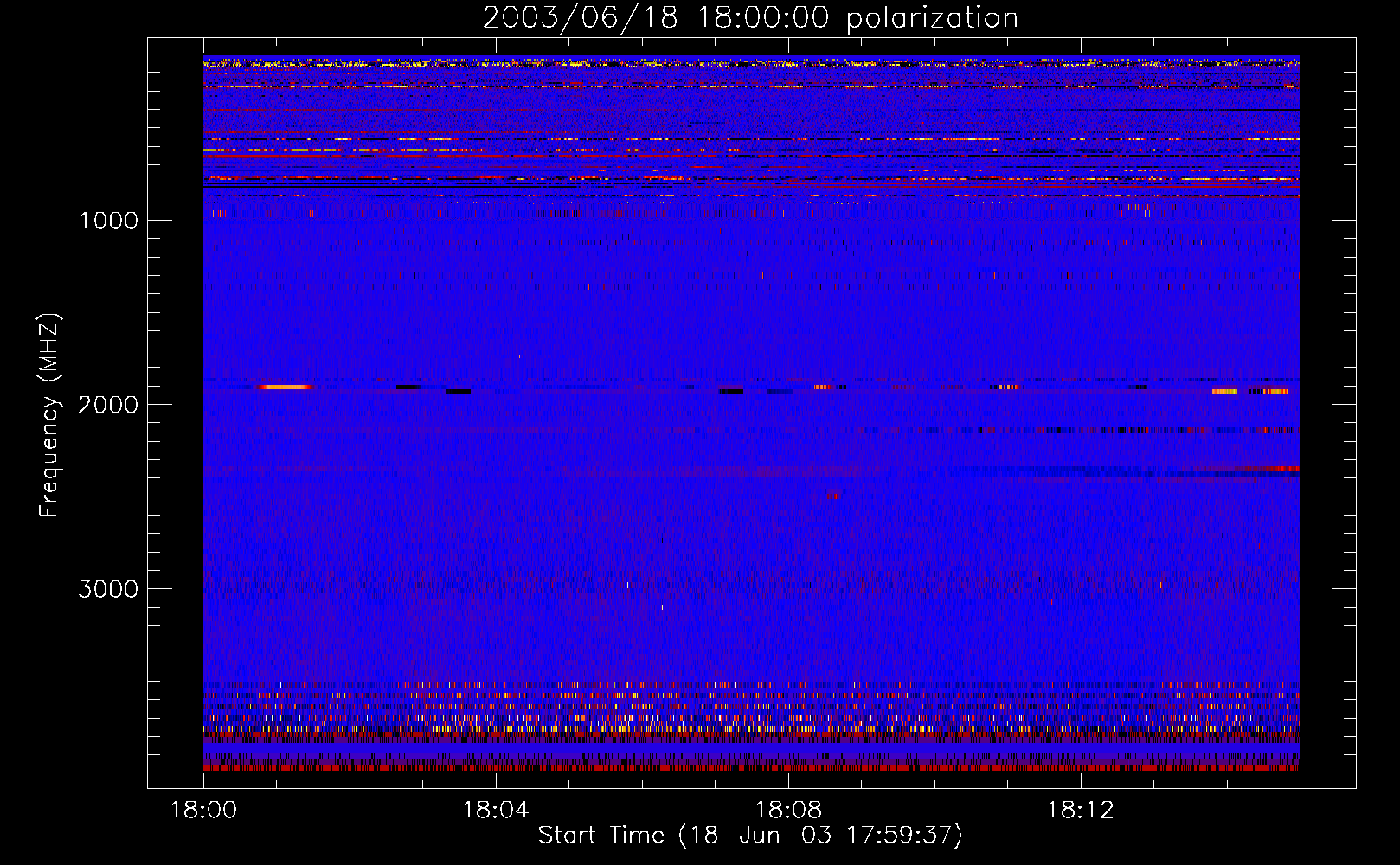Click the 'Frequency (MHZ)' axis label
The image size is (1400, 865).
click(x=49, y=415)
